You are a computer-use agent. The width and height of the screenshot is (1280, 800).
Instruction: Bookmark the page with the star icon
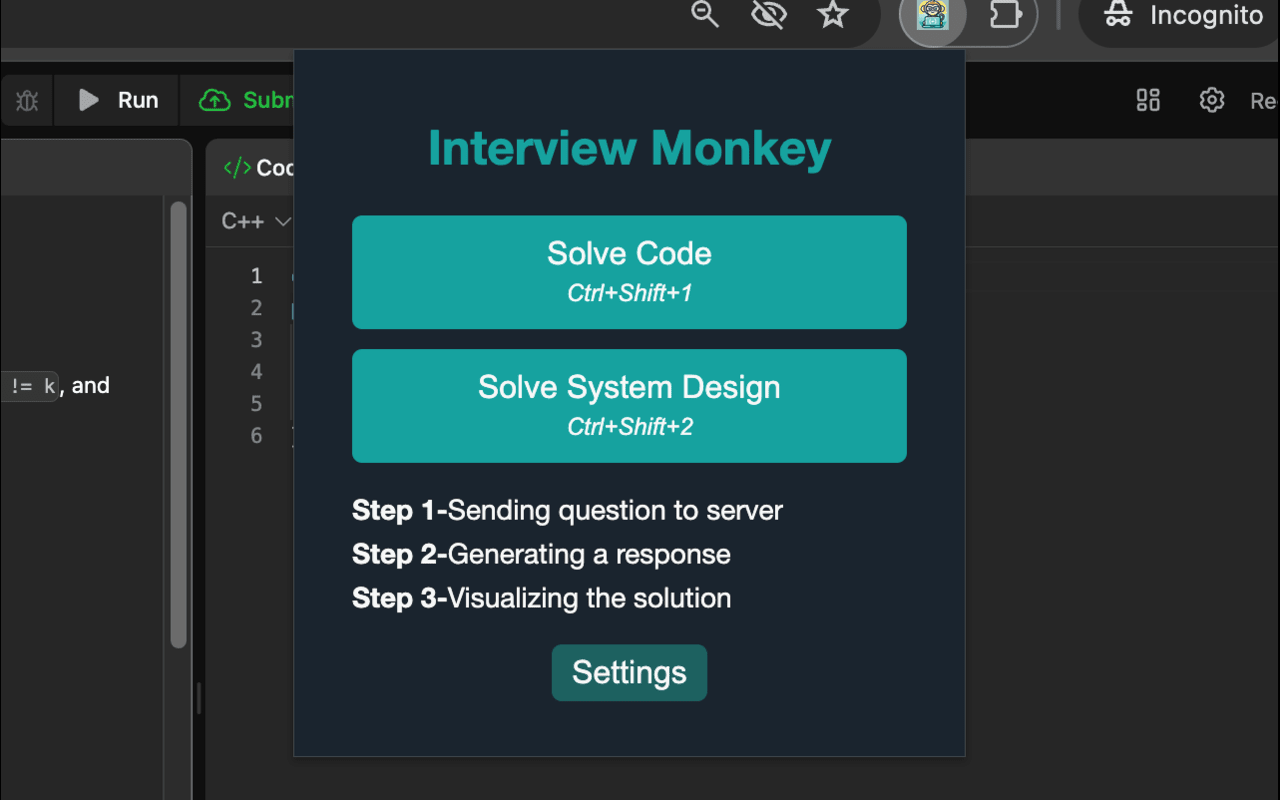coord(834,15)
